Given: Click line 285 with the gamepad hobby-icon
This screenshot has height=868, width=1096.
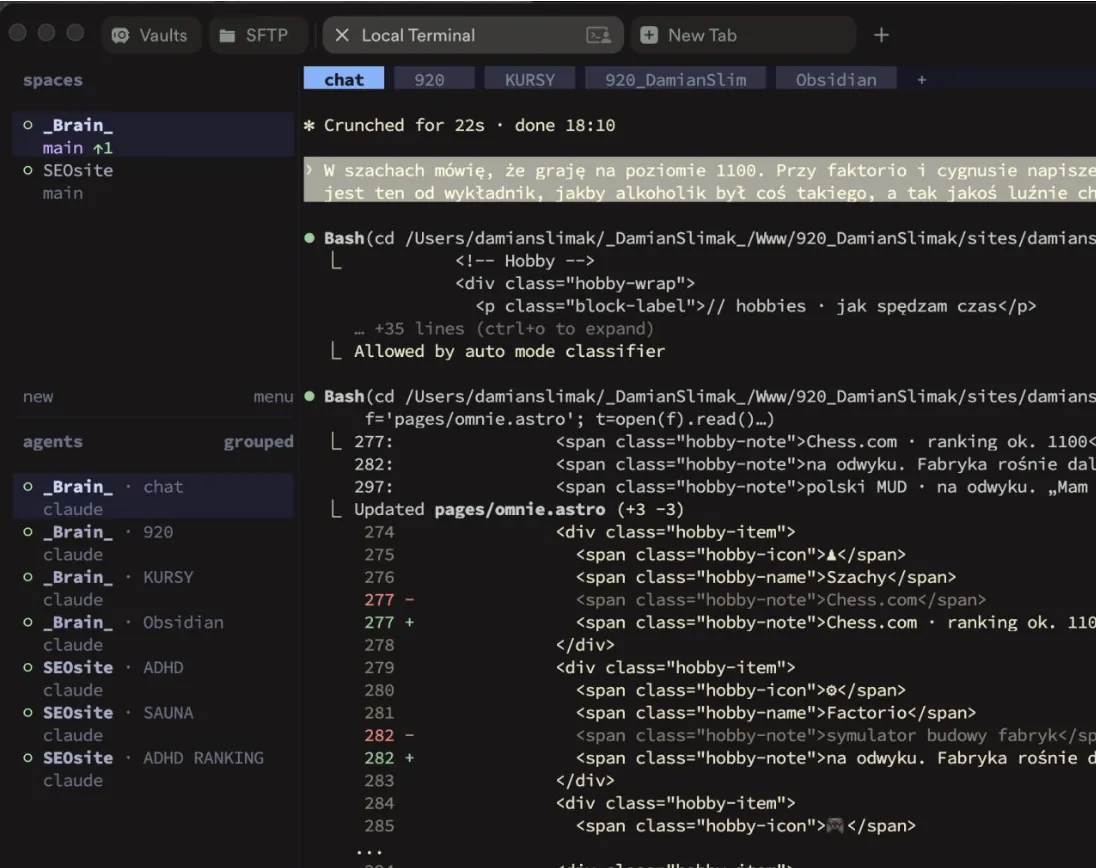Looking at the screenshot, I should (640, 826).
